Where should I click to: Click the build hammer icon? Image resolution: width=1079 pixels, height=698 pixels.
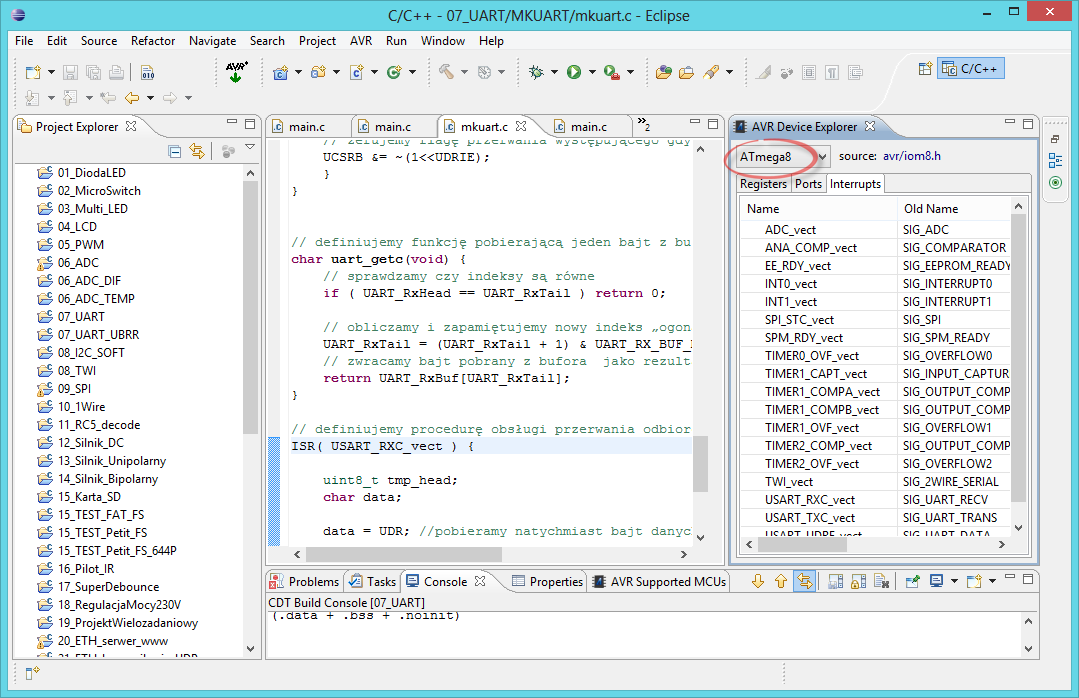tap(446, 72)
